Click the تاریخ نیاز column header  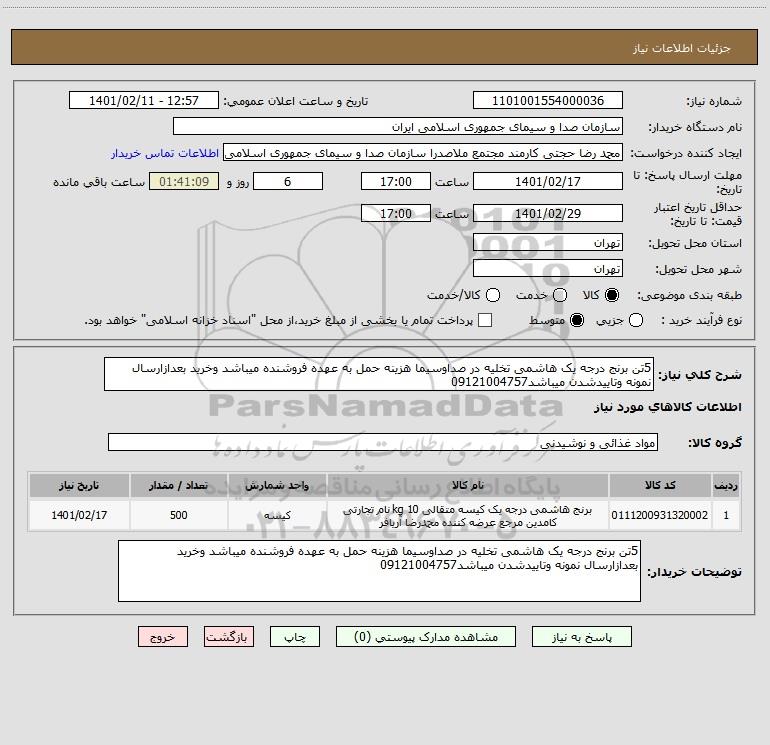pyautogui.click(x=79, y=485)
